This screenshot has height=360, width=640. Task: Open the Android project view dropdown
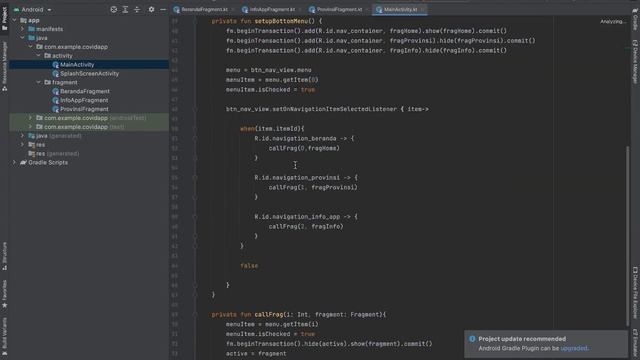32,9
